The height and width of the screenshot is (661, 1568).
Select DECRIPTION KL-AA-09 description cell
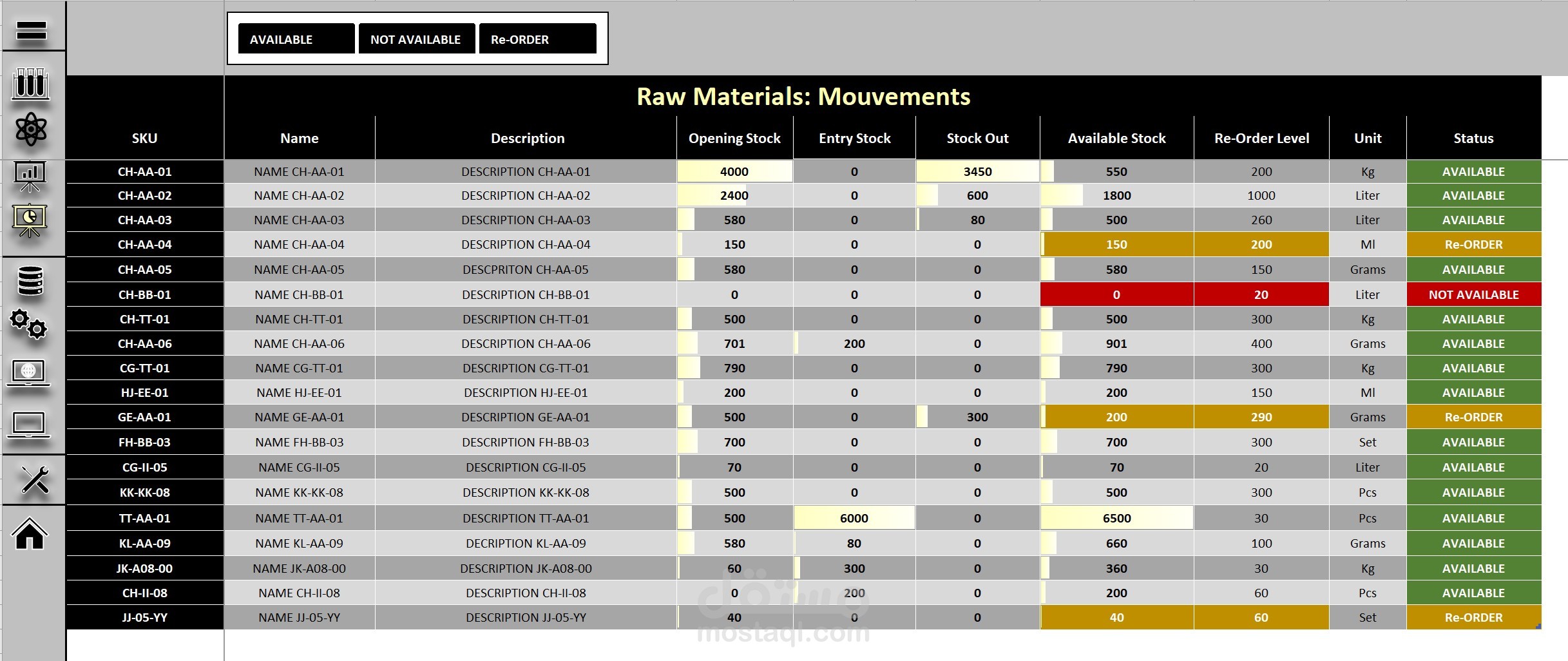click(526, 543)
